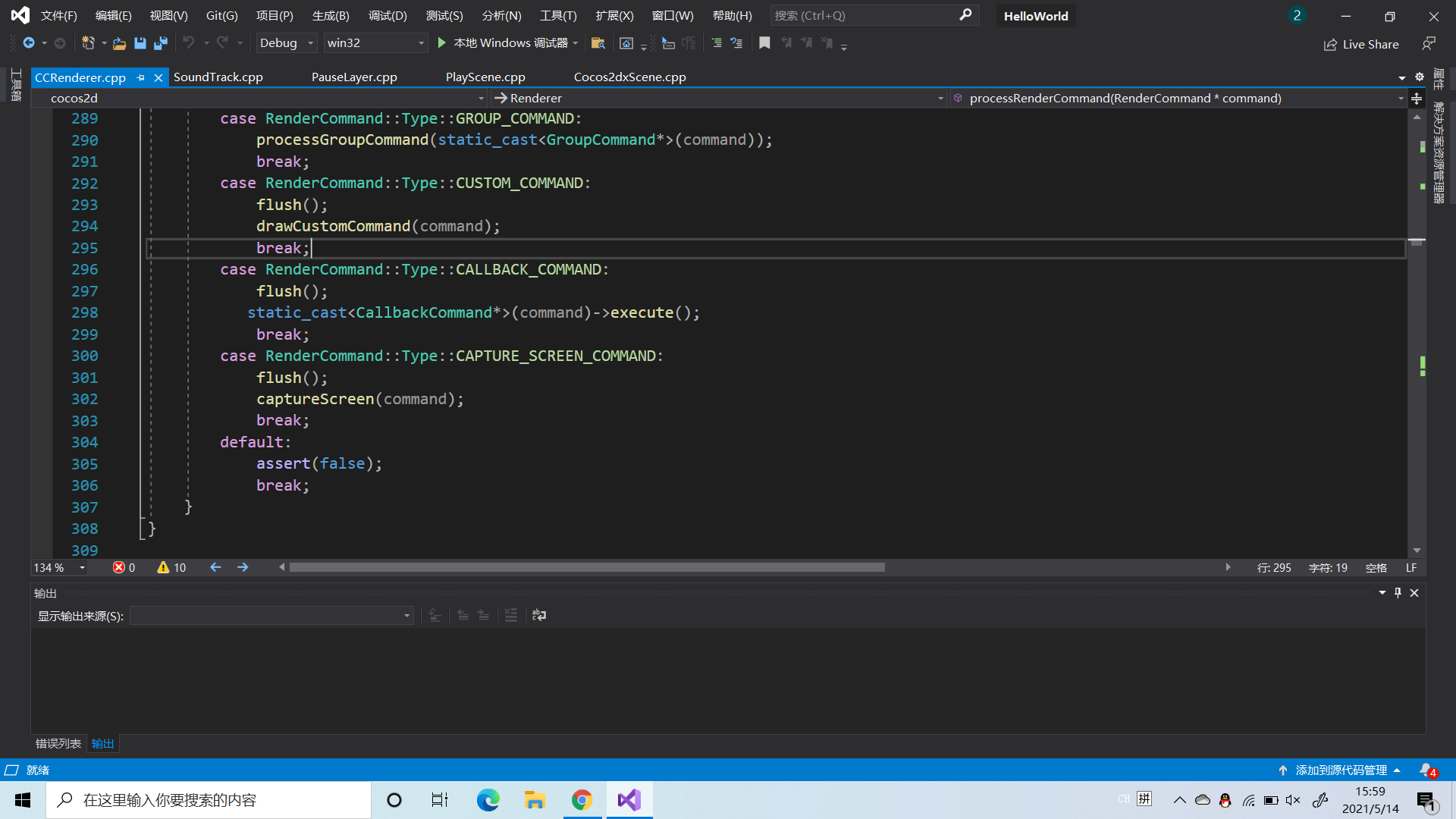This screenshot has height=819, width=1456.
Task: Click the Save All toolbar icon
Action: point(160,43)
